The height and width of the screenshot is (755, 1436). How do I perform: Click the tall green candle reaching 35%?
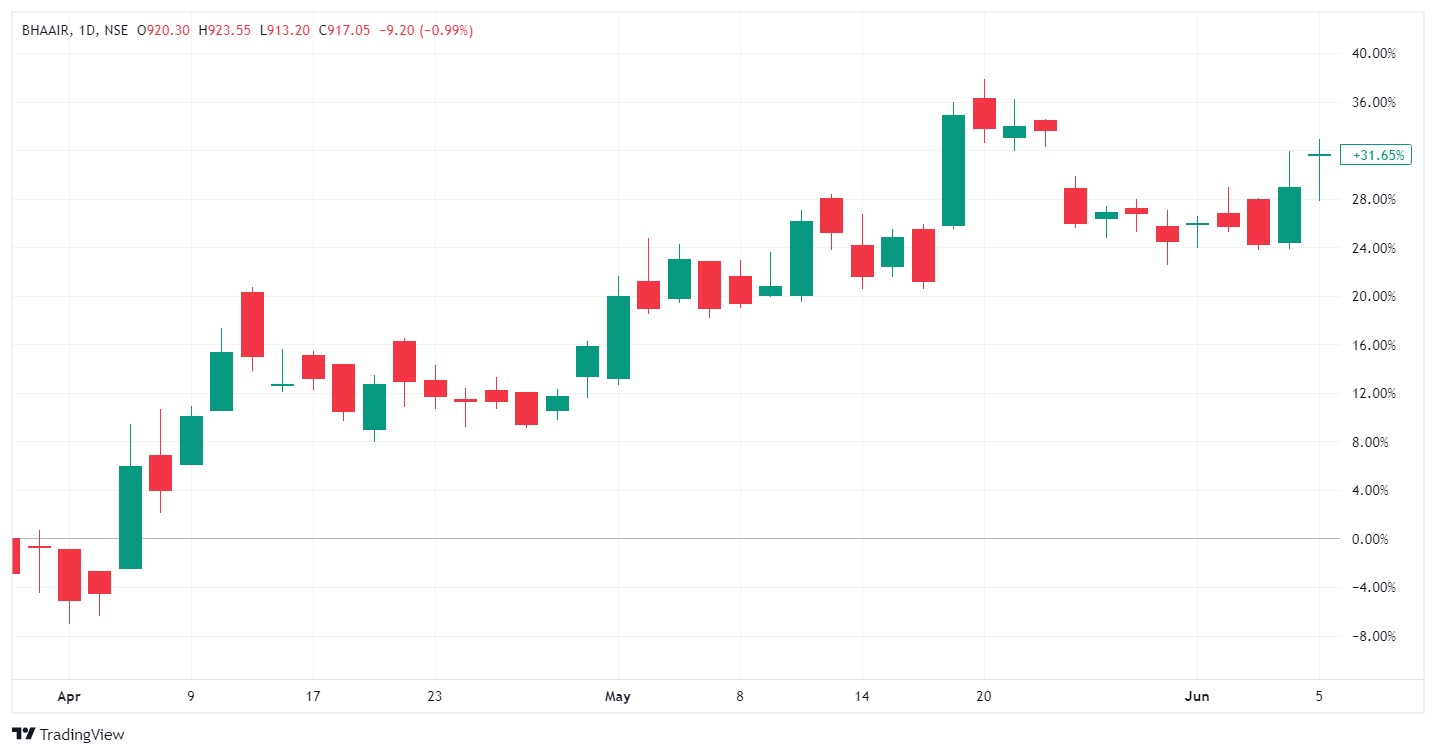[953, 170]
